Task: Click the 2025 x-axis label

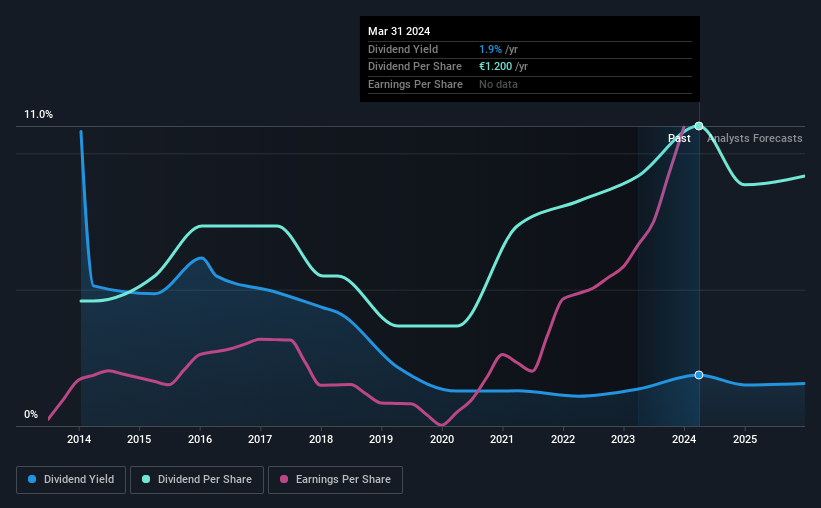Action: click(745, 439)
